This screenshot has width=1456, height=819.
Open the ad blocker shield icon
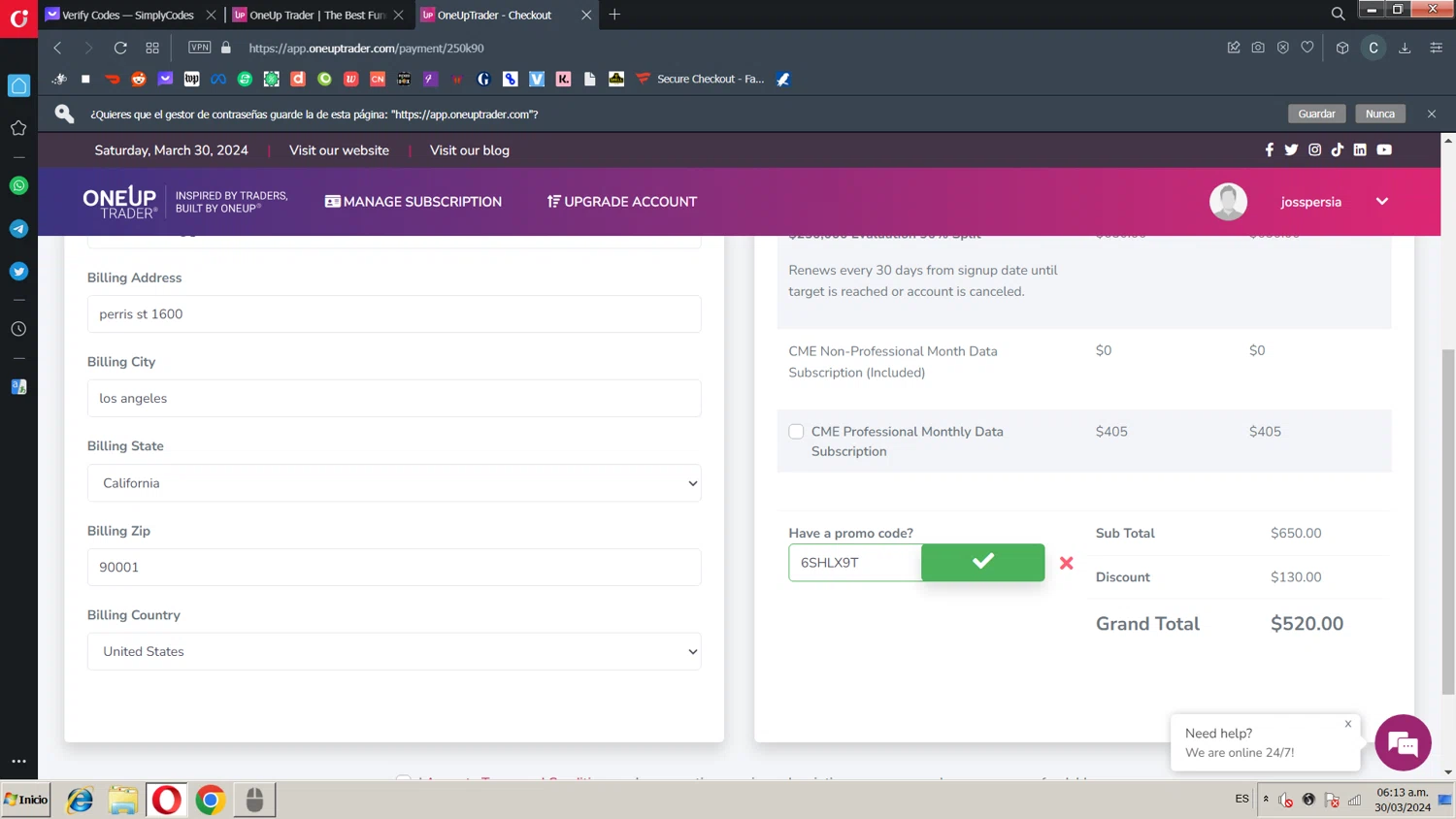click(x=1282, y=48)
